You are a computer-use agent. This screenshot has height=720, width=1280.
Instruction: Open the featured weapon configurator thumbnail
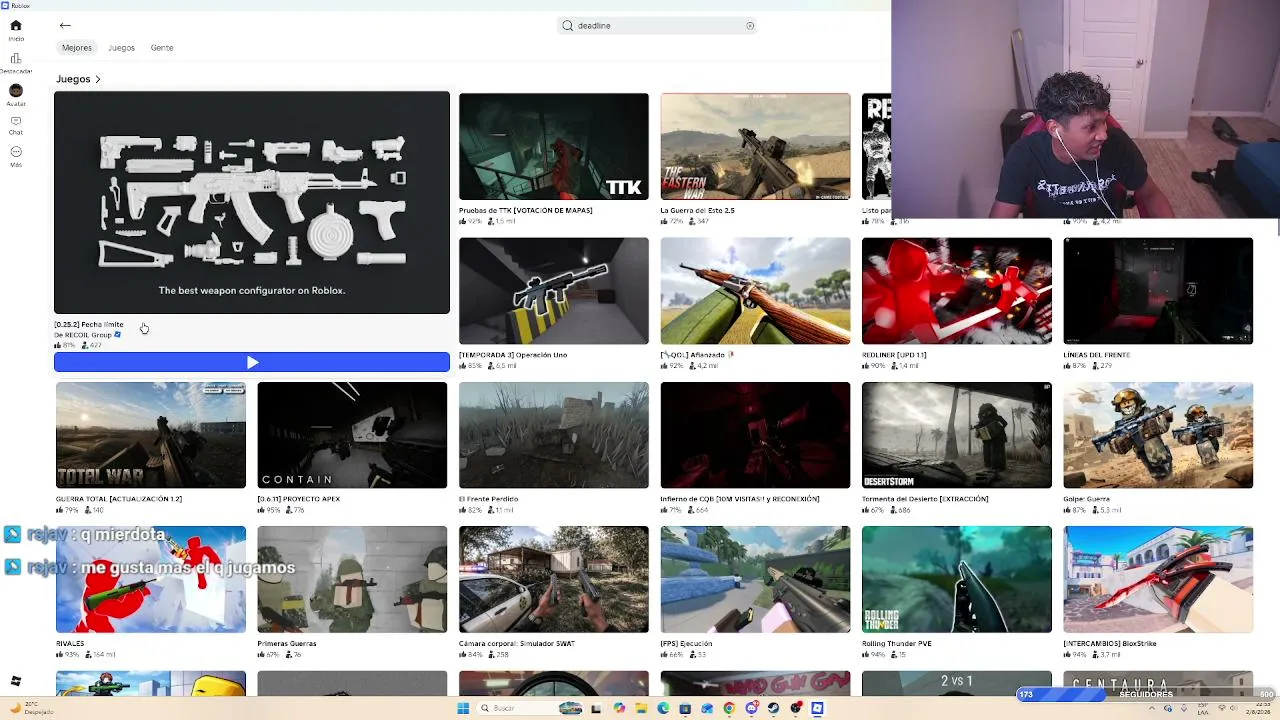click(252, 203)
